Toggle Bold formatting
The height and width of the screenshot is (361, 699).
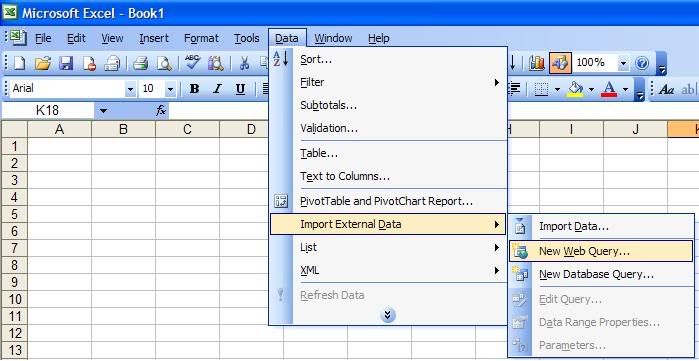point(194,89)
